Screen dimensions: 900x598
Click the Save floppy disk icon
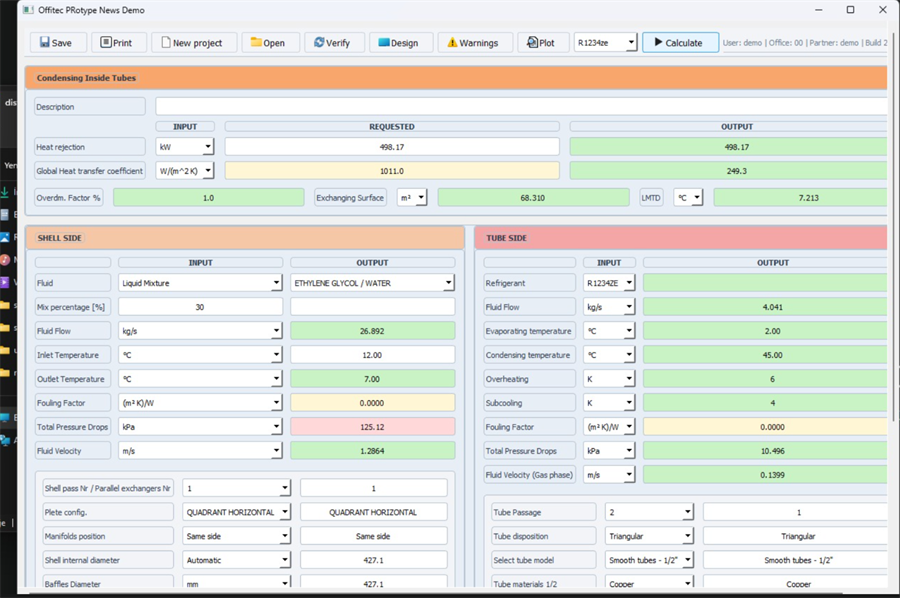pos(43,43)
